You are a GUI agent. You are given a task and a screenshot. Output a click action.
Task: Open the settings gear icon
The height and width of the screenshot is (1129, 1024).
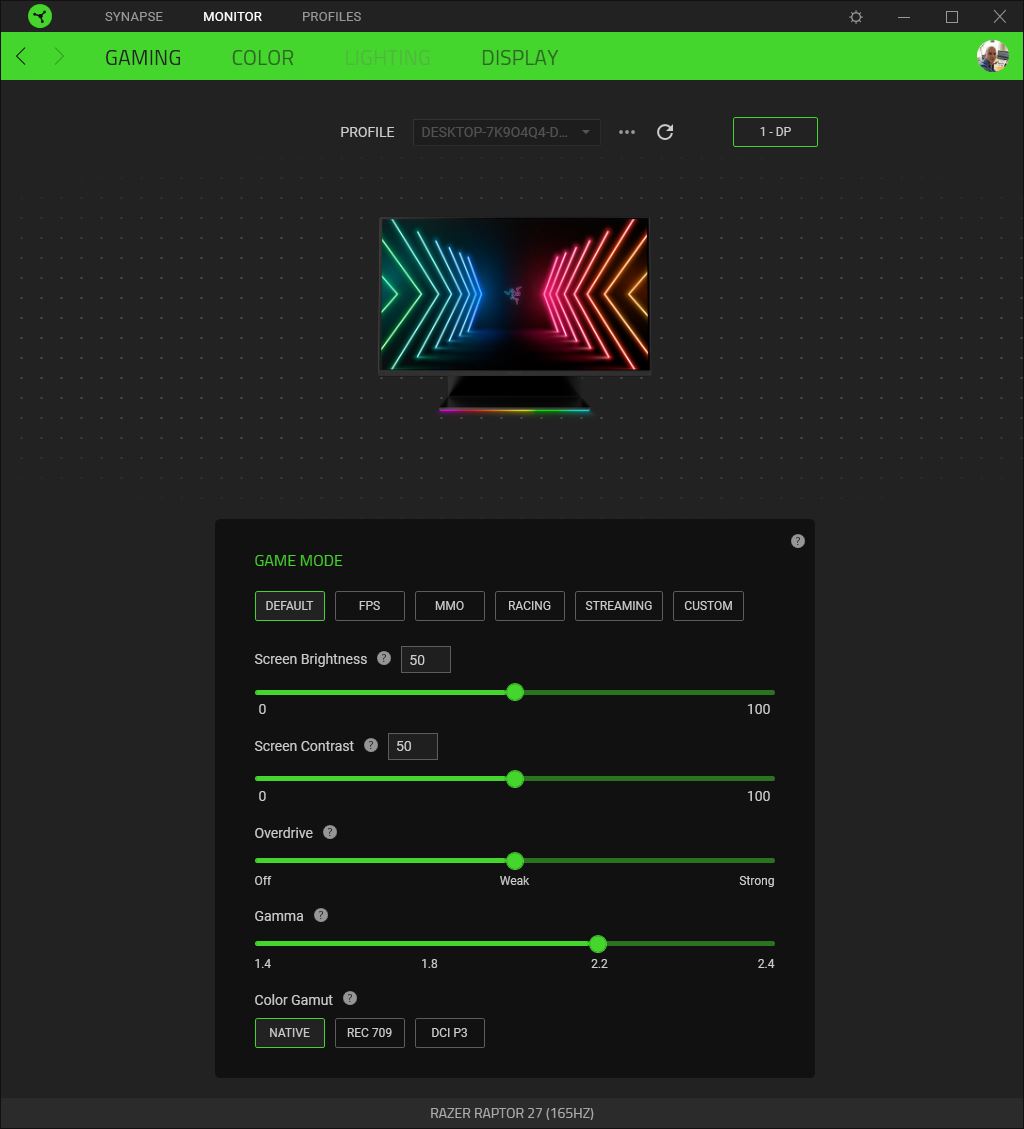855,17
